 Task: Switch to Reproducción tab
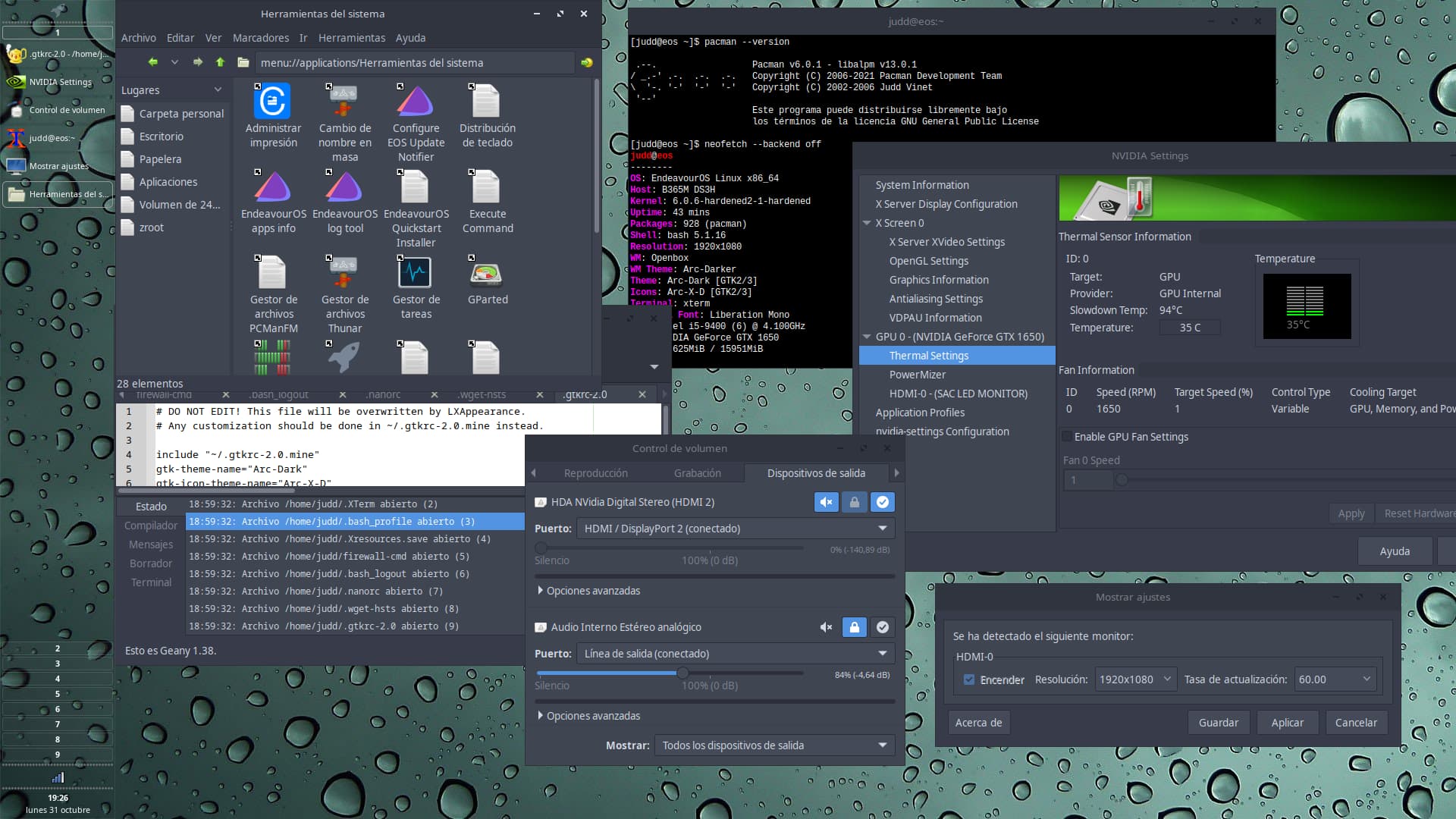(x=595, y=473)
